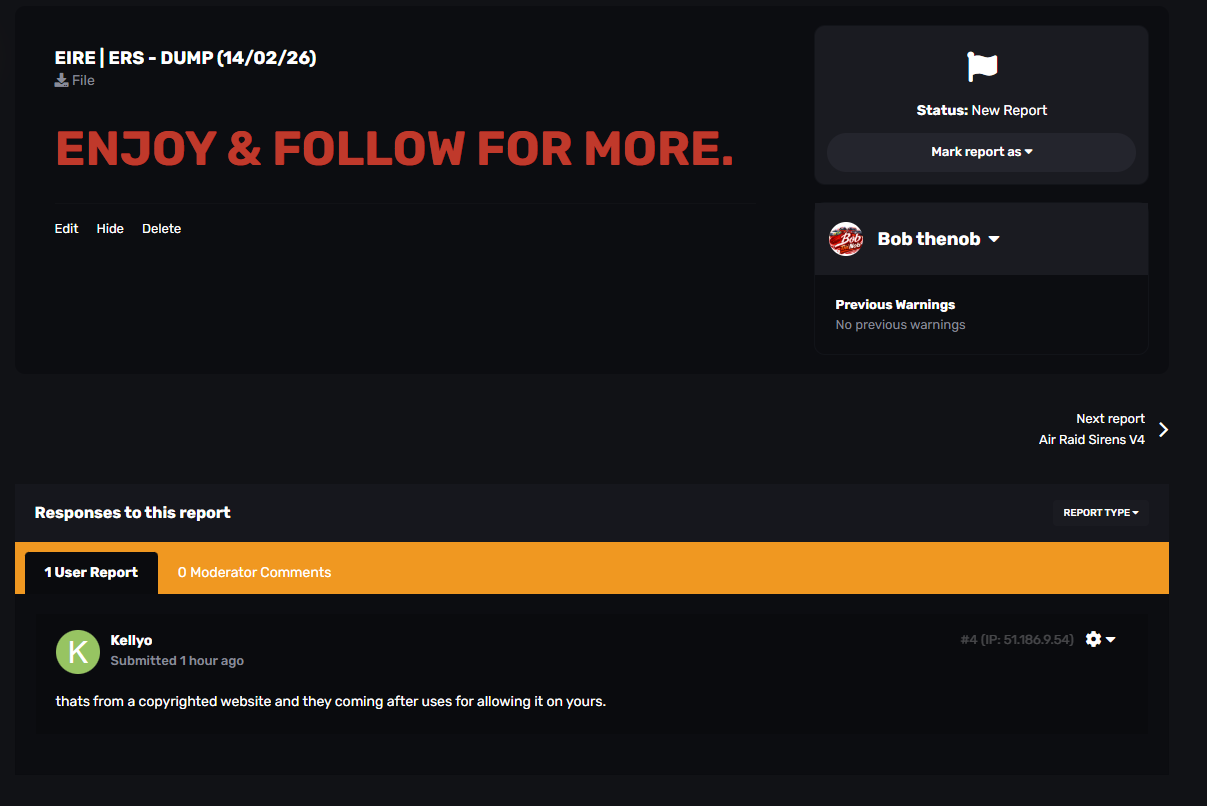Click the white report flag icon
Viewport: 1207px width, 806px height.
(982, 67)
